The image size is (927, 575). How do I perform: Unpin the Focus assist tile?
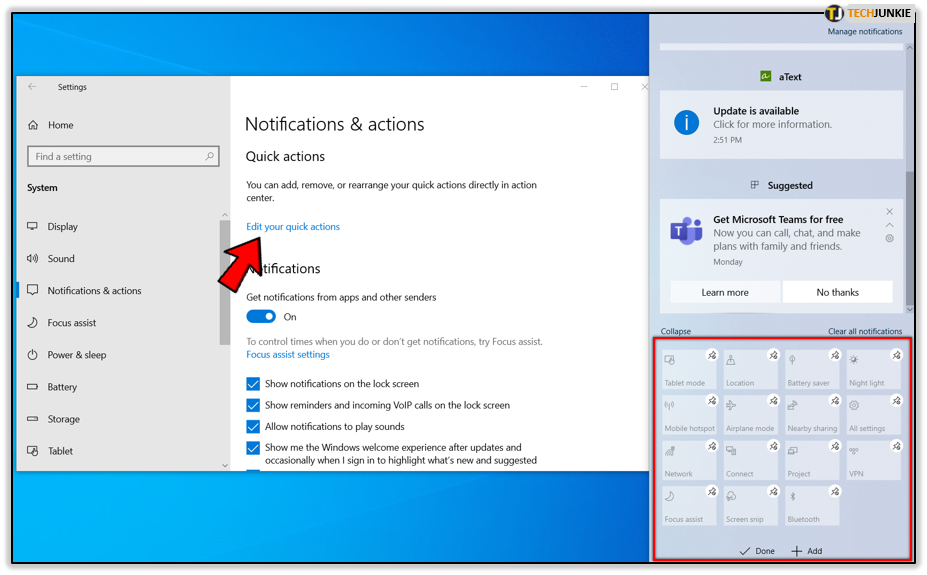(712, 492)
